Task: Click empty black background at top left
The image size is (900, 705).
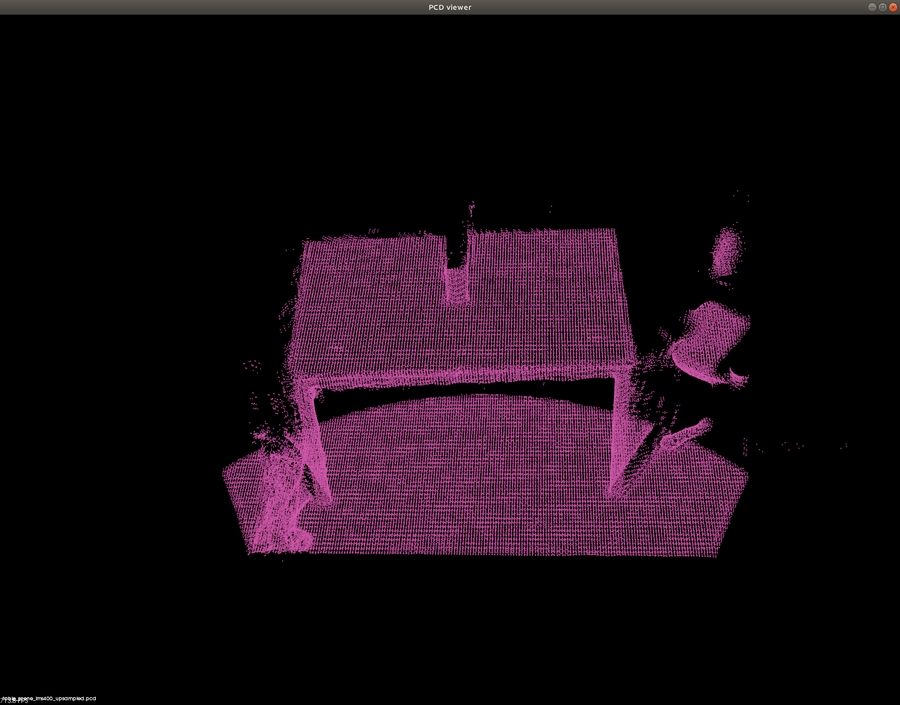Action: click(100, 100)
